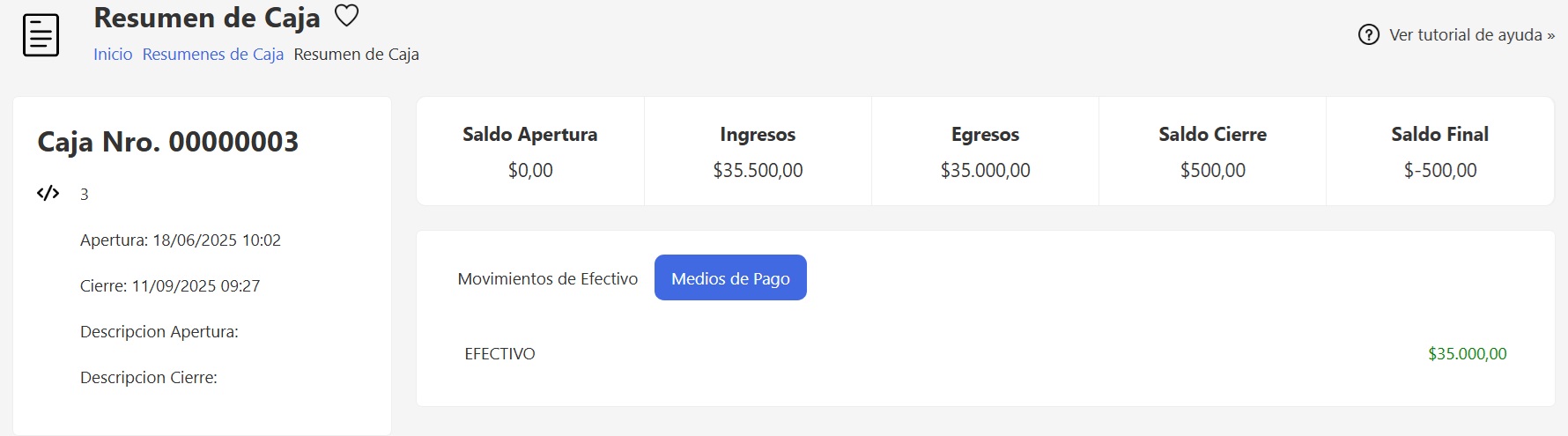Open the Inicio breadcrumb link
The height and width of the screenshot is (436, 1568).
(113, 55)
